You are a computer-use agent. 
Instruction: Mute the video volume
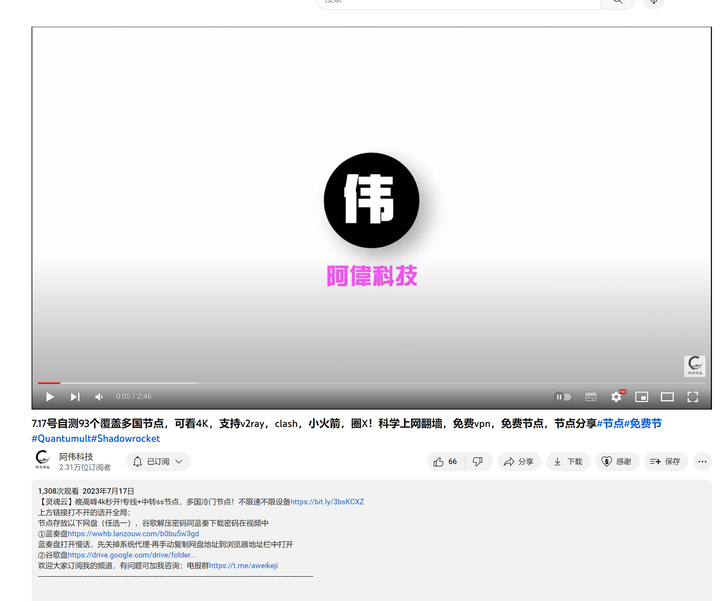pyautogui.click(x=99, y=397)
